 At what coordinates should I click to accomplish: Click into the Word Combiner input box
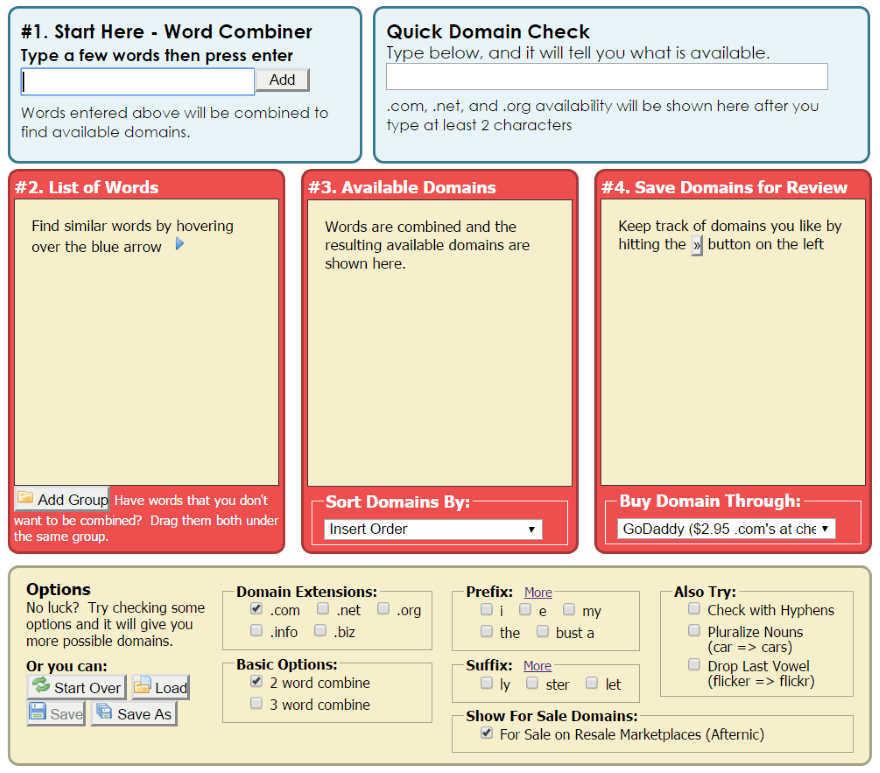[138, 82]
